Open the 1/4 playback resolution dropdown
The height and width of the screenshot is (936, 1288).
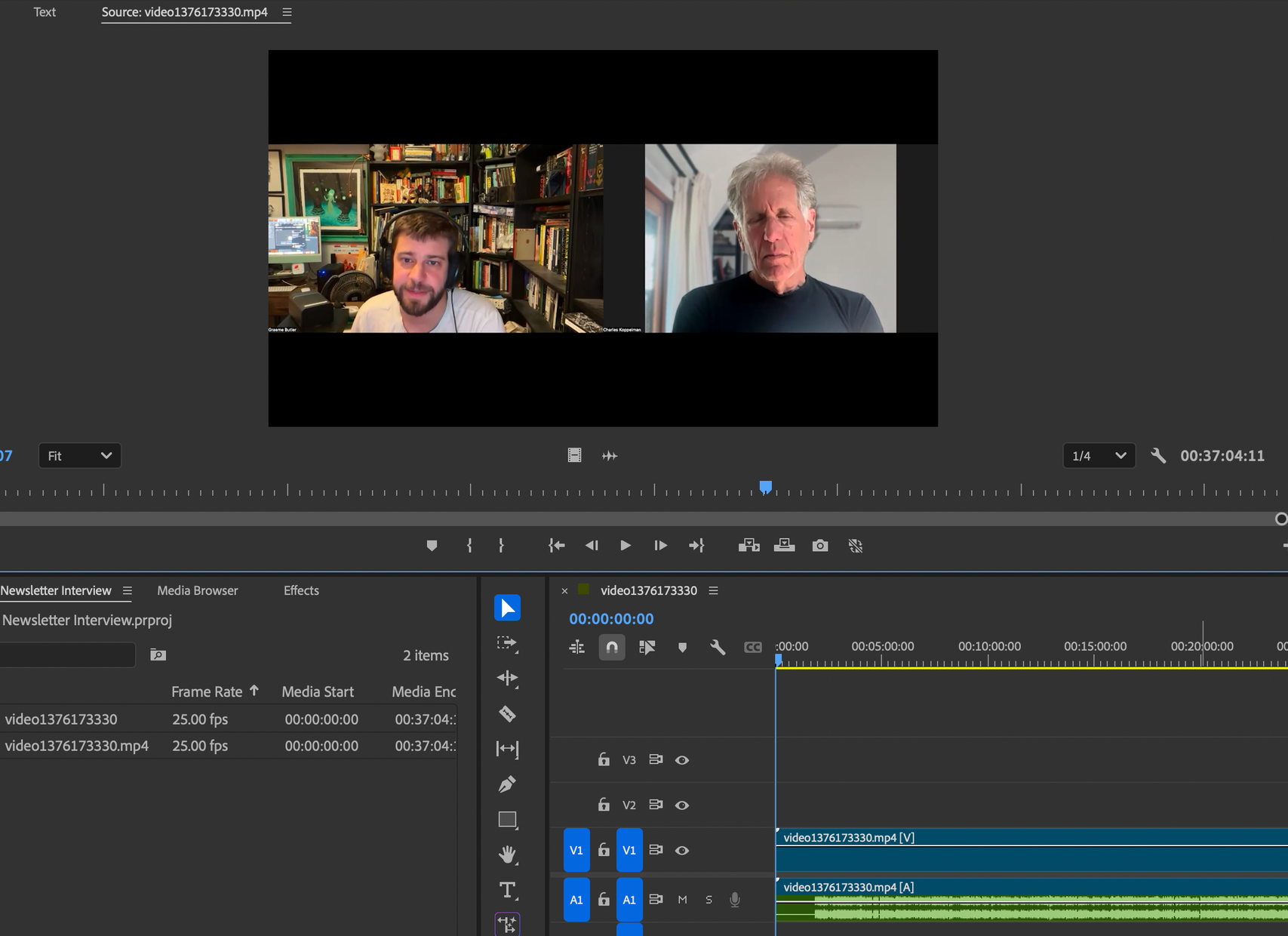pyautogui.click(x=1099, y=456)
